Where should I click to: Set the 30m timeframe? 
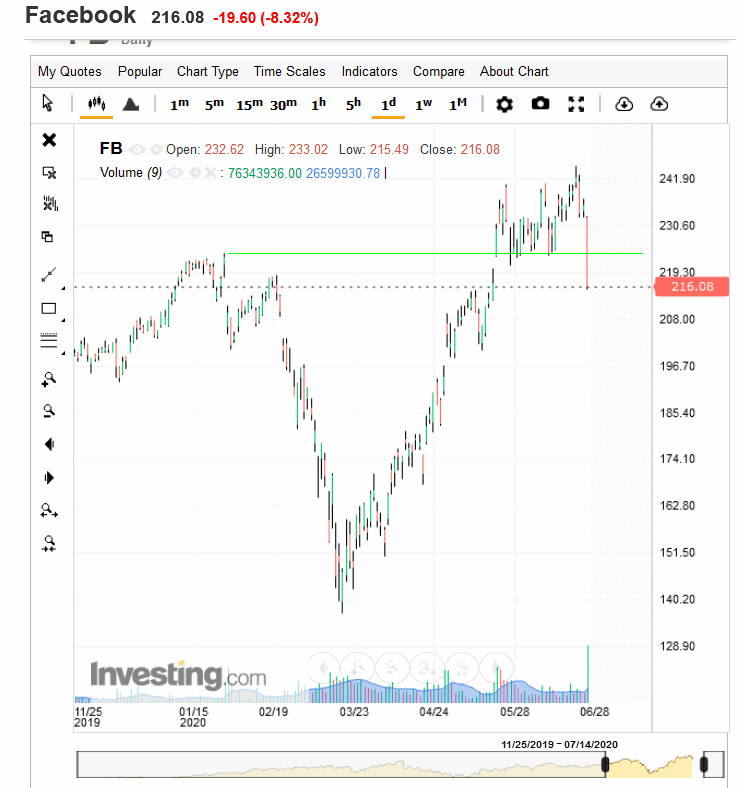(x=284, y=105)
